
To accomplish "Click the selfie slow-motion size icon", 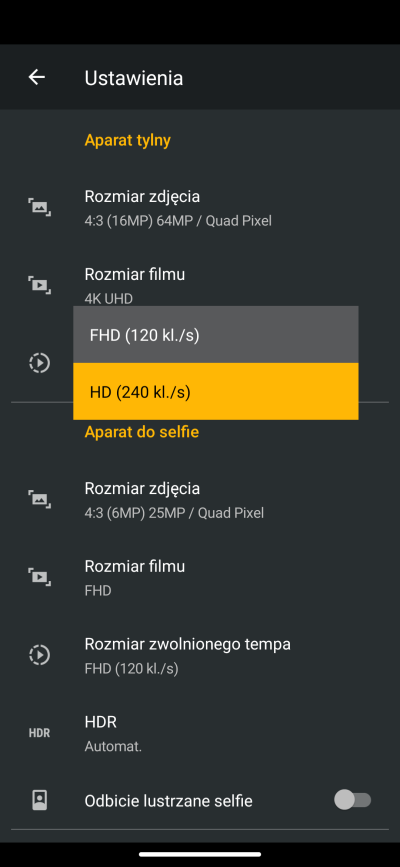I will [x=39, y=655].
